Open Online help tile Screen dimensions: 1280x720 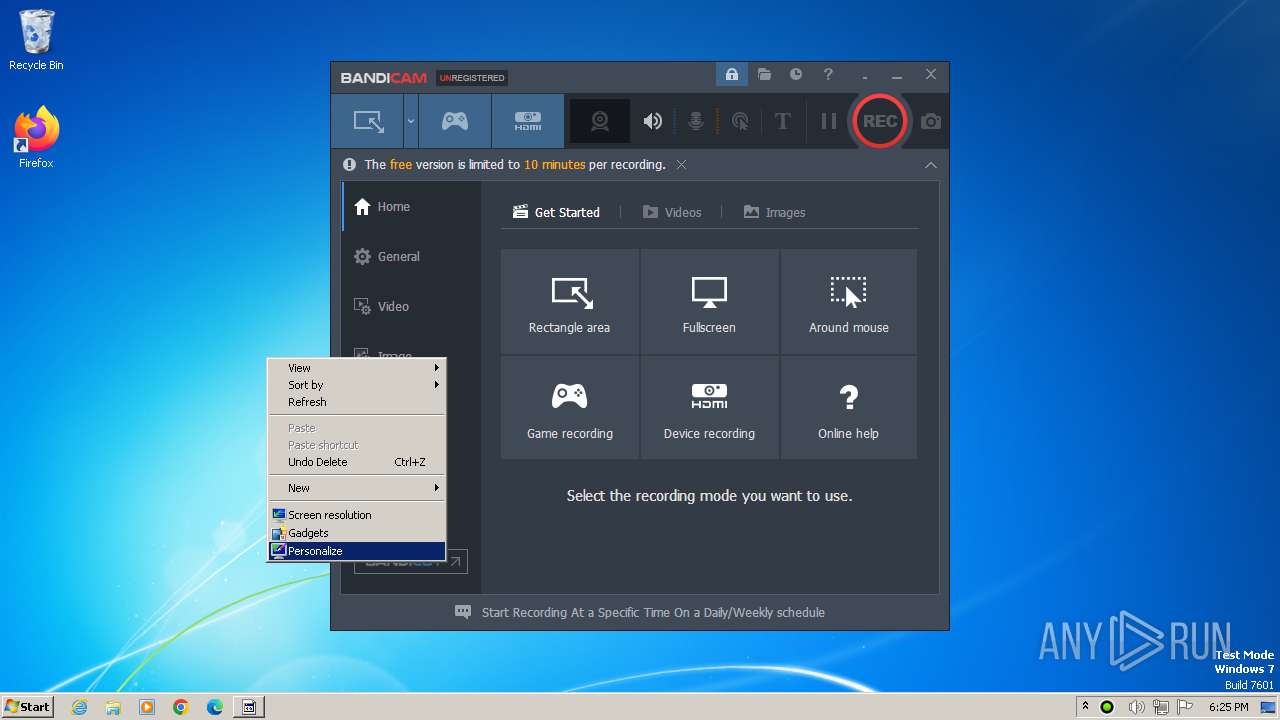tap(849, 408)
